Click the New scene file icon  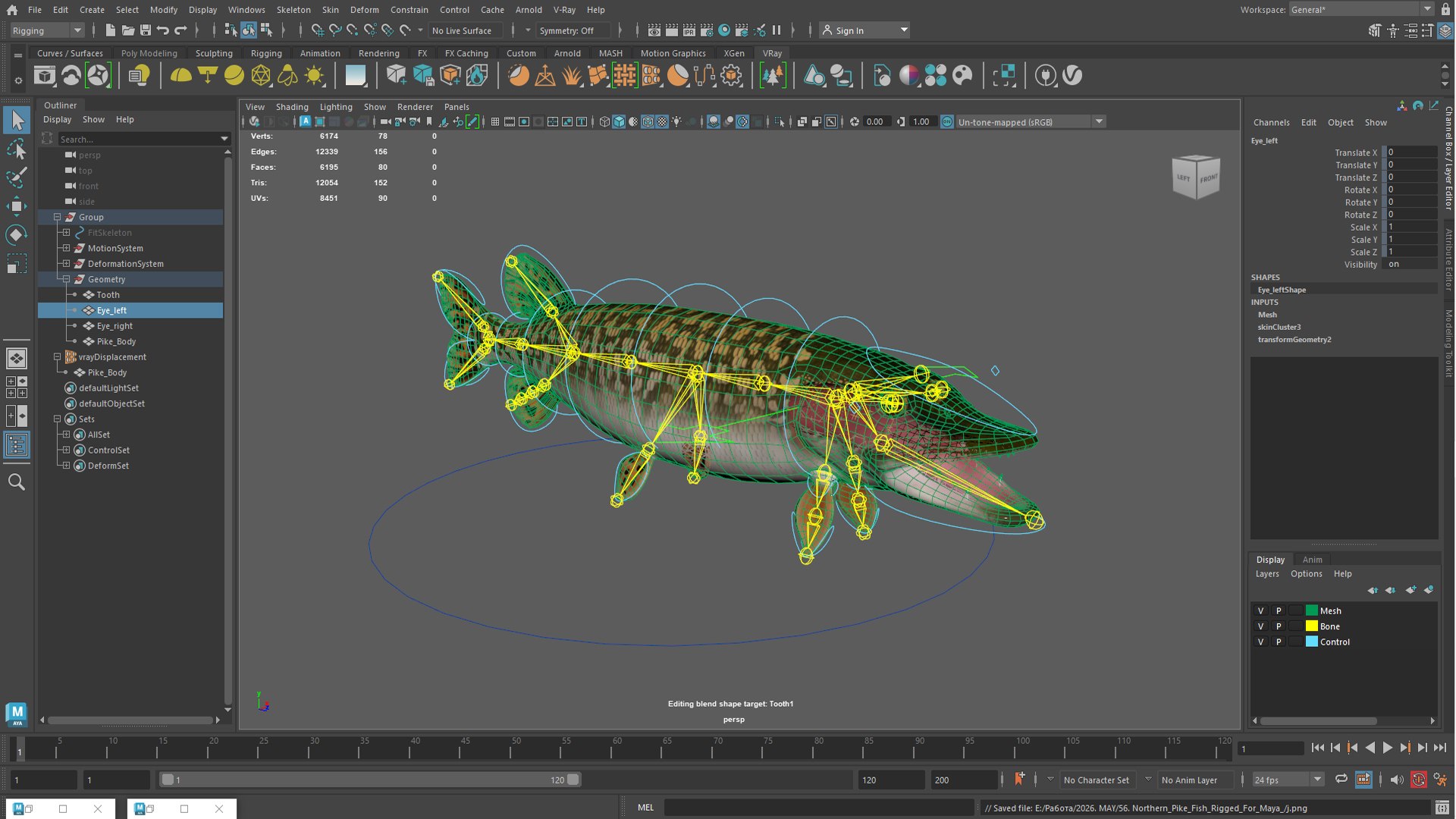111,30
